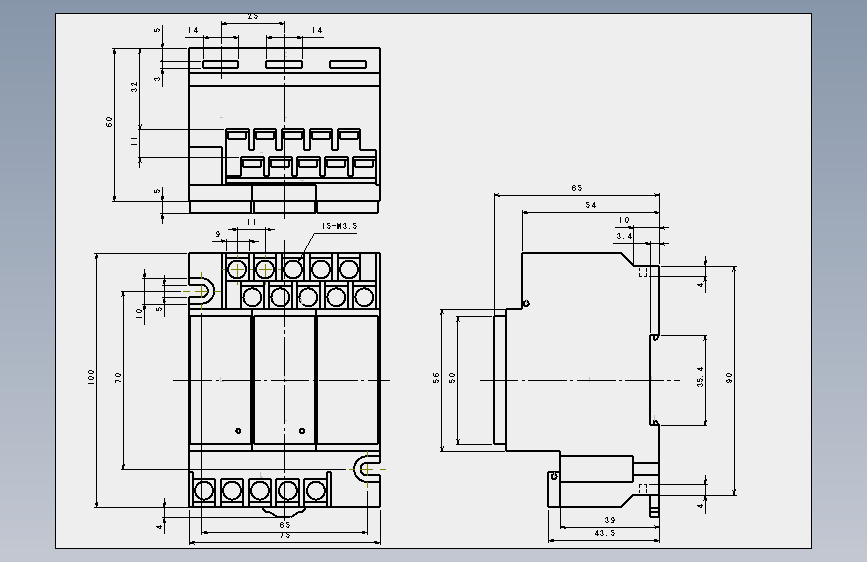867x562 pixels.
Task: Select the 75 overall width dimension
Action: (x=285, y=535)
